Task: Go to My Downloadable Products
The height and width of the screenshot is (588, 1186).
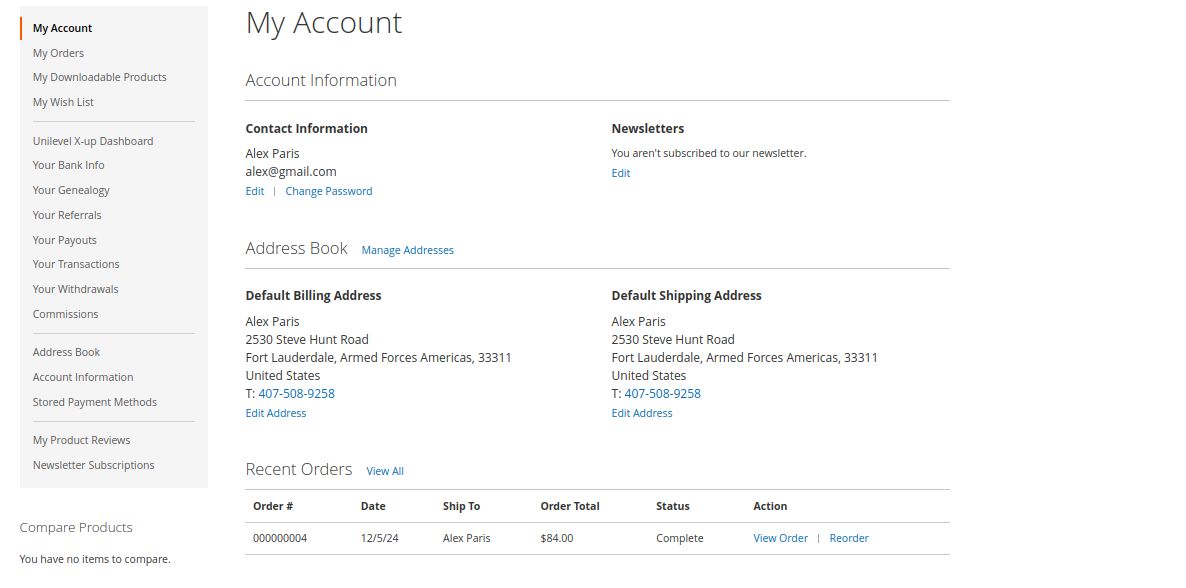Action: [x=99, y=77]
